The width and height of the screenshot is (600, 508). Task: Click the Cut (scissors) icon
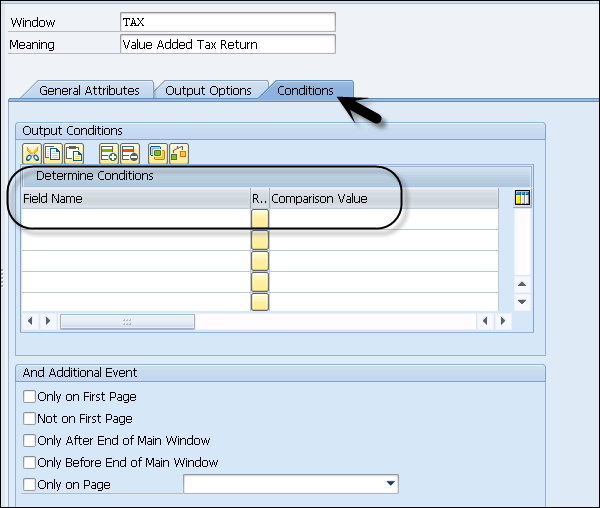click(32, 153)
